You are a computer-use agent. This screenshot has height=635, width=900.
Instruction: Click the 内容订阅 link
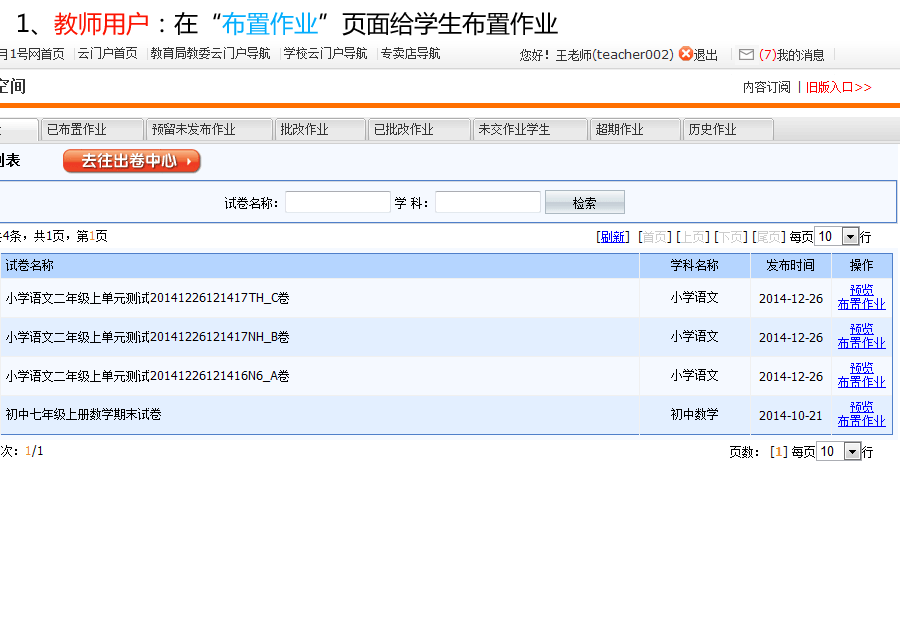coord(766,87)
